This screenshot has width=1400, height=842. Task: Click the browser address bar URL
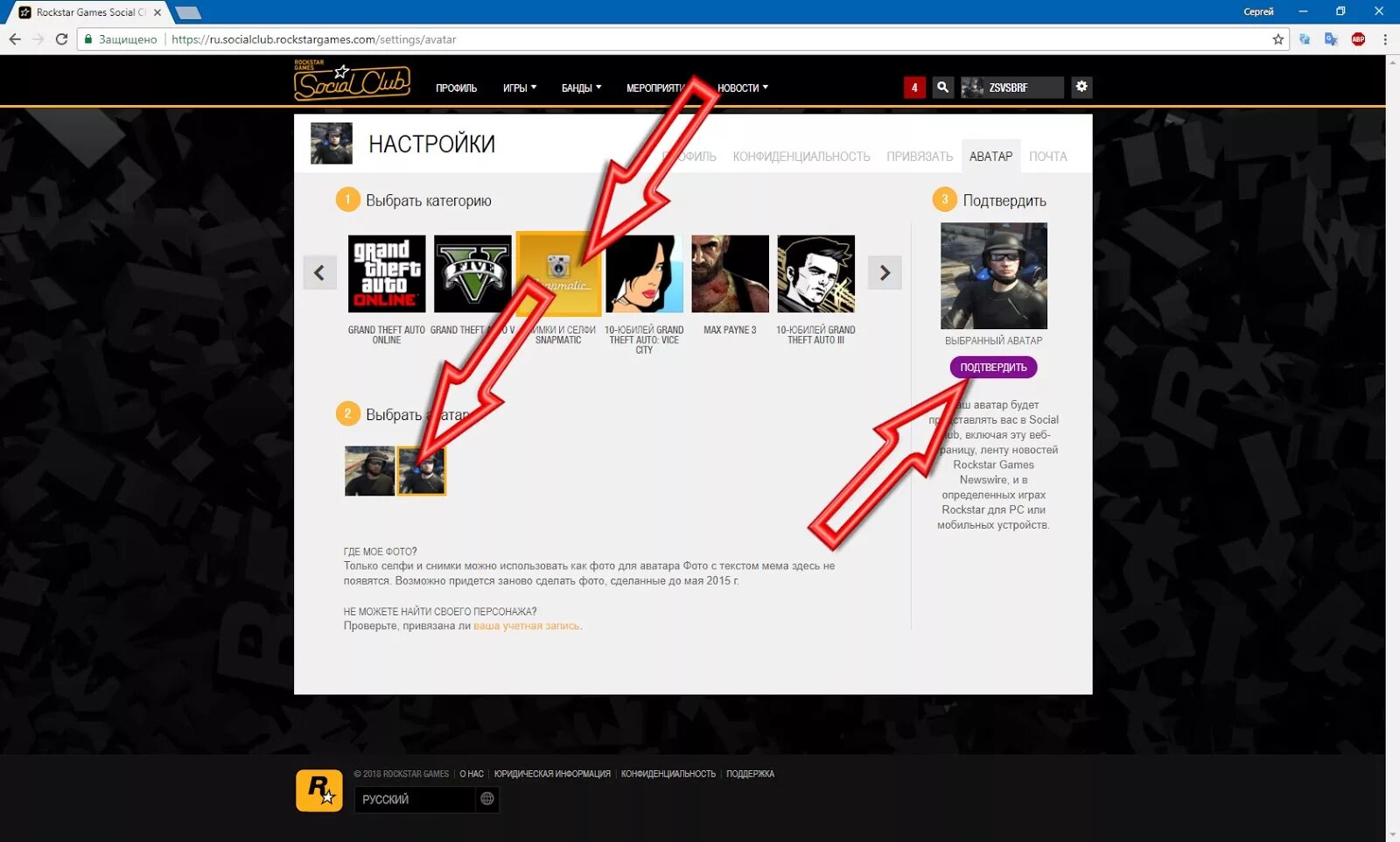tap(313, 39)
